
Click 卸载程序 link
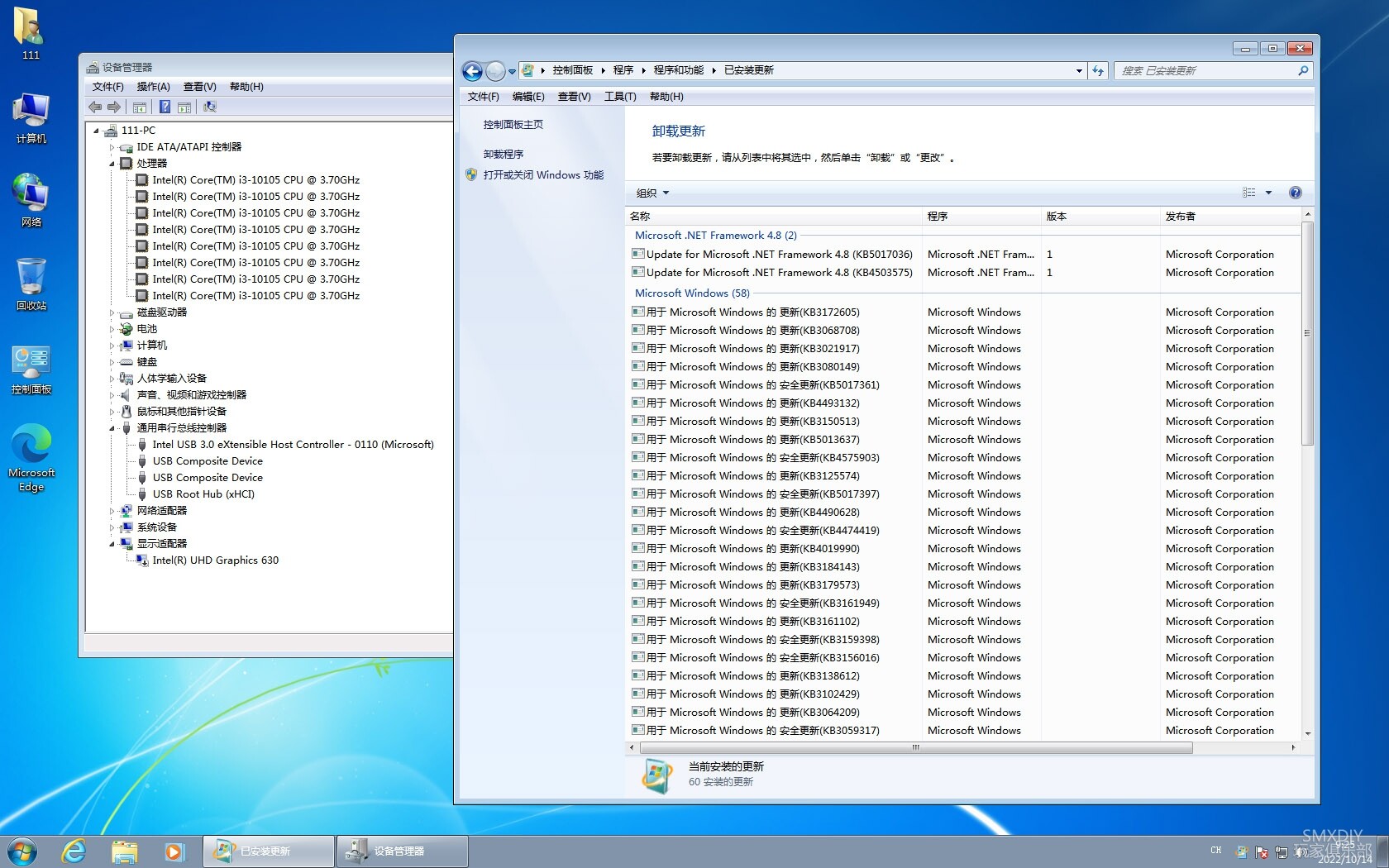point(504,155)
